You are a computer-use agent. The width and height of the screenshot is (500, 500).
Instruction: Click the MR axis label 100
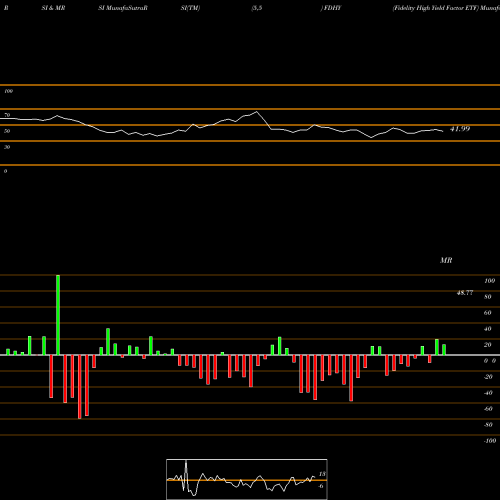click(489, 281)
